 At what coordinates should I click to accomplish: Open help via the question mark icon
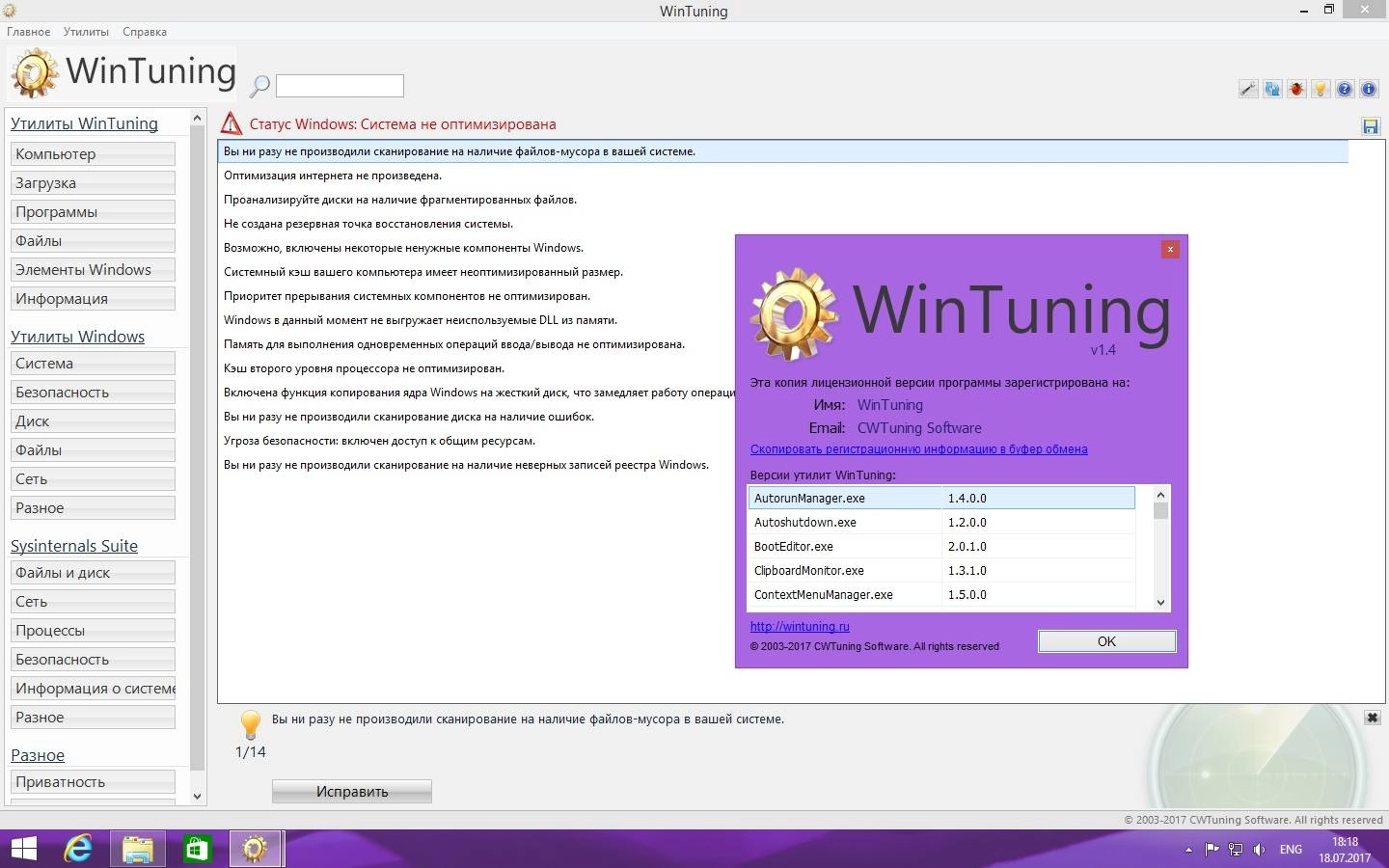click(1345, 89)
